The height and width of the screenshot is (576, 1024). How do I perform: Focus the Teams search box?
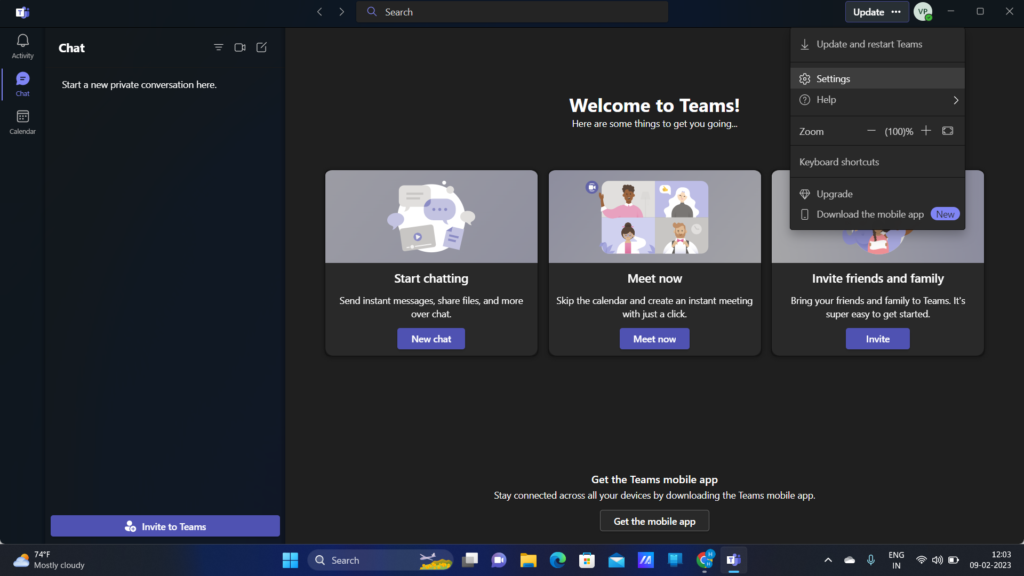pyautogui.click(x=512, y=12)
